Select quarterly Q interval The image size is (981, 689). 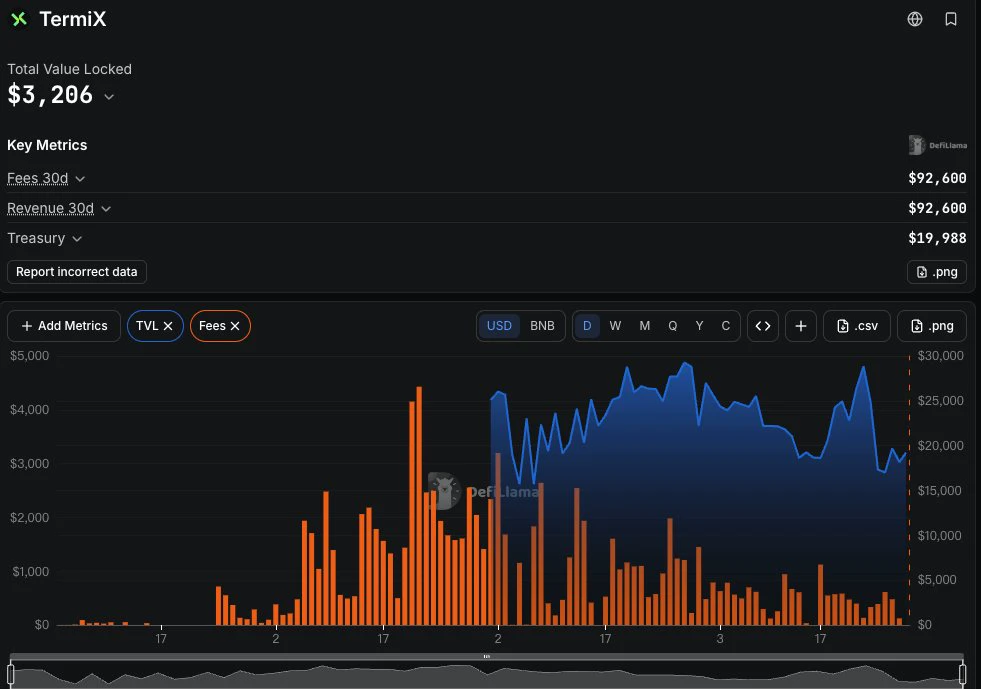click(x=673, y=326)
